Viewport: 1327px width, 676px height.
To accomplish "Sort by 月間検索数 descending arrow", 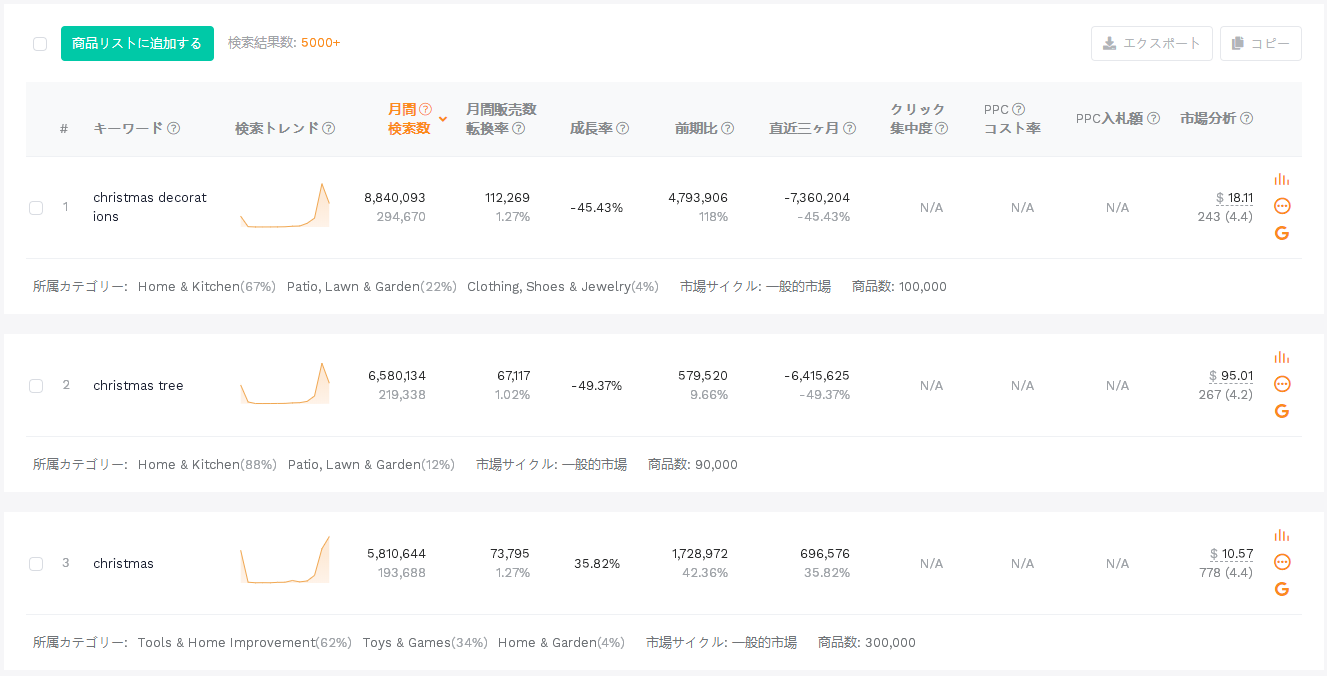I will pyautogui.click(x=443, y=119).
